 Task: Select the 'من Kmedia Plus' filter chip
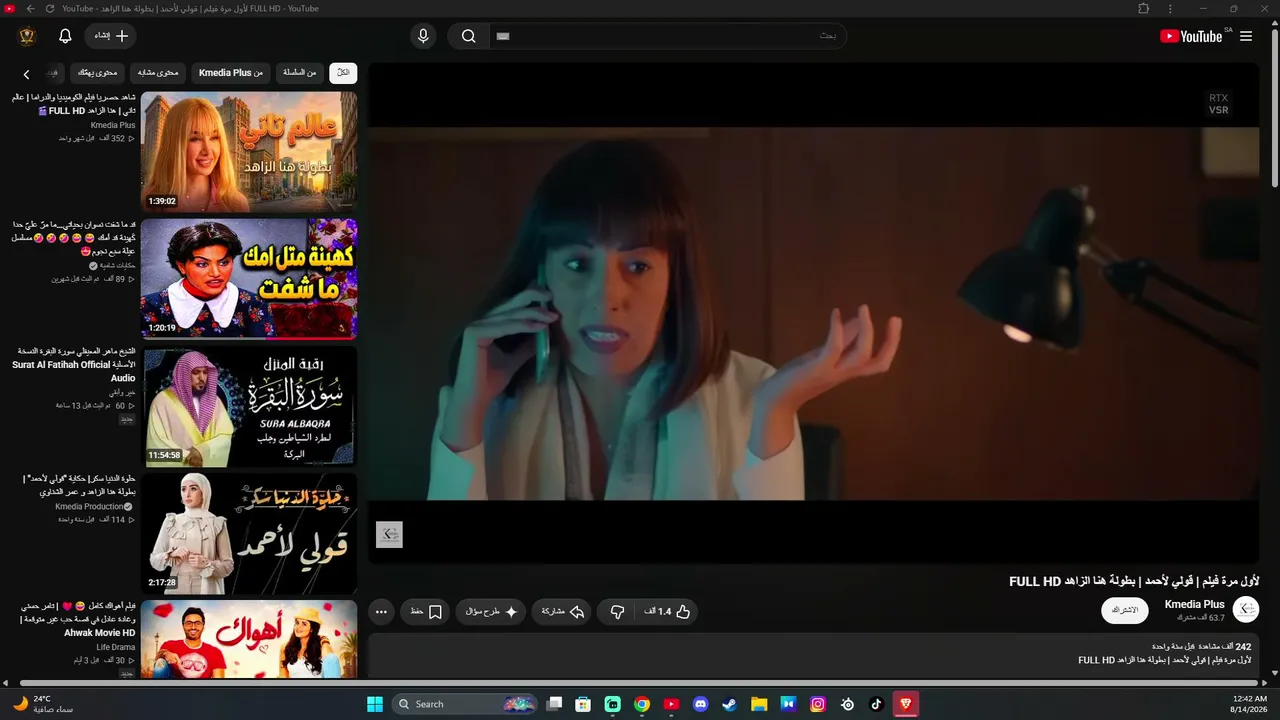tap(231, 72)
